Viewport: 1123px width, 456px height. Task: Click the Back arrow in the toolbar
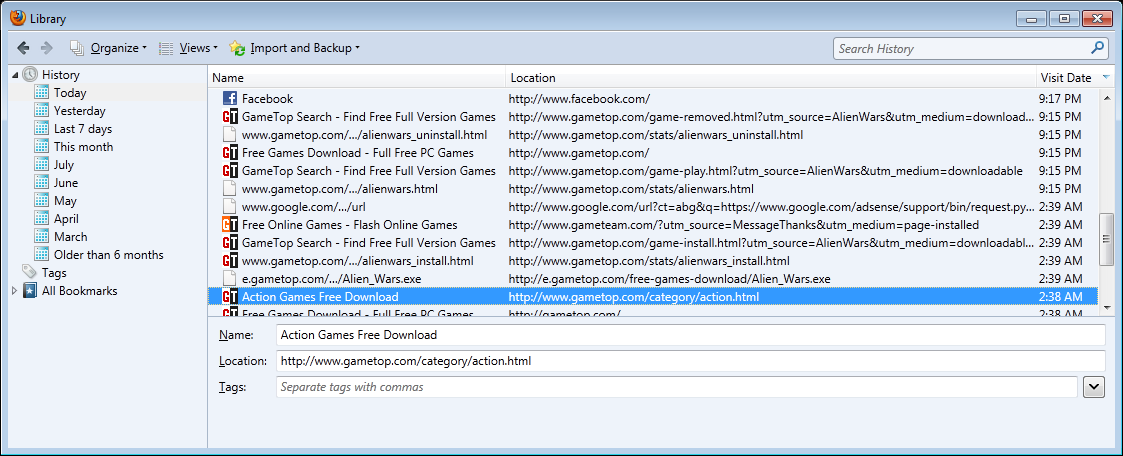pos(24,48)
